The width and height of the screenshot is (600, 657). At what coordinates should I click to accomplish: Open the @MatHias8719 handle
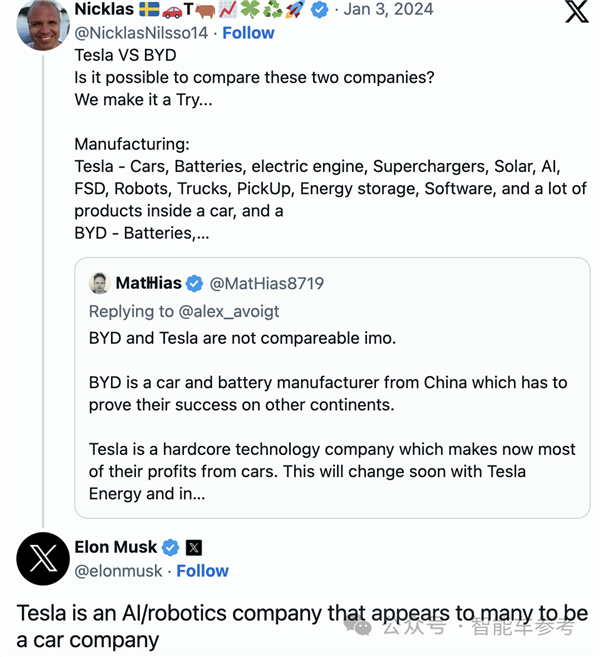coord(266,283)
